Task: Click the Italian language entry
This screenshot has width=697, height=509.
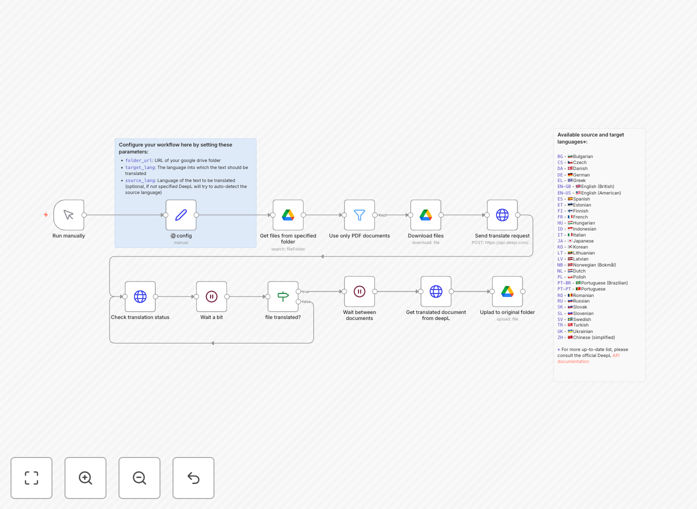Action: pos(572,235)
